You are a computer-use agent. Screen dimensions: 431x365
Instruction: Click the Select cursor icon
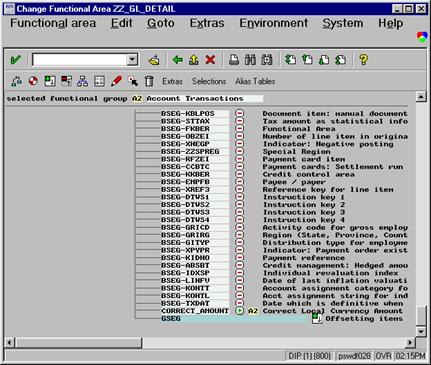[133, 81]
